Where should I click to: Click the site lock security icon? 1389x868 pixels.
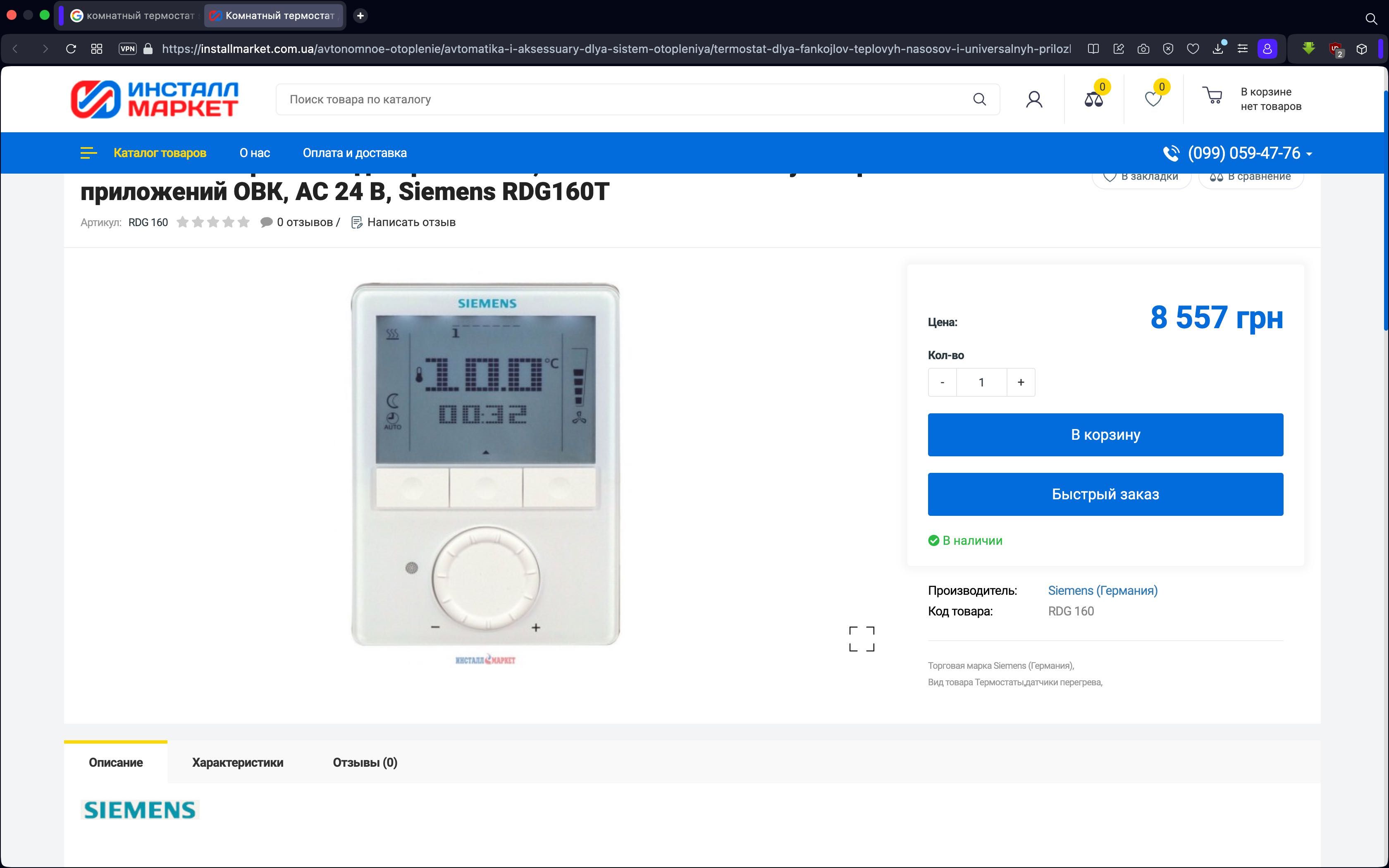[x=148, y=49]
